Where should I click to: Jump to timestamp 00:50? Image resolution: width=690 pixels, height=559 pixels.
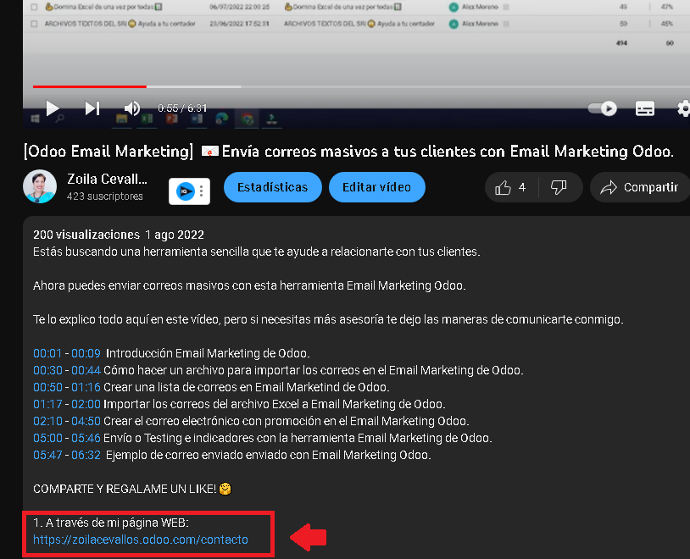pos(48,387)
